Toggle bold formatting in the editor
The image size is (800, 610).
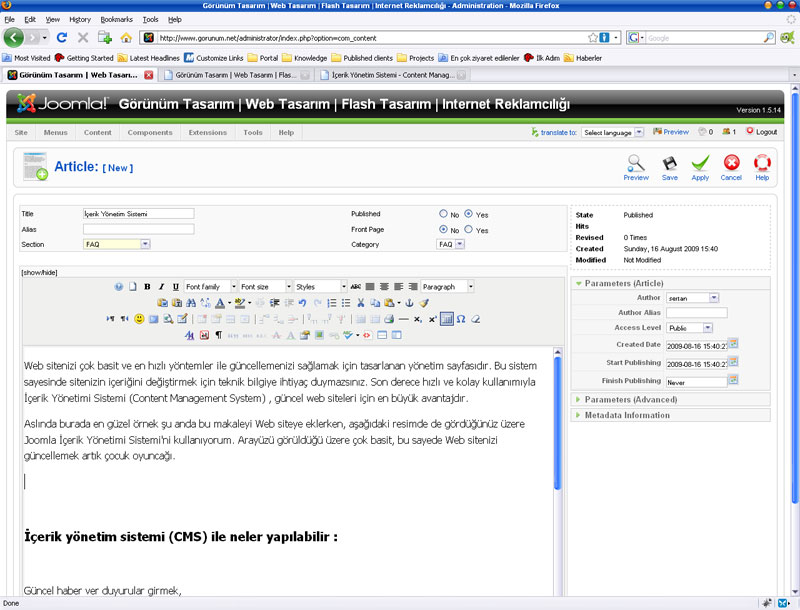[x=147, y=287]
